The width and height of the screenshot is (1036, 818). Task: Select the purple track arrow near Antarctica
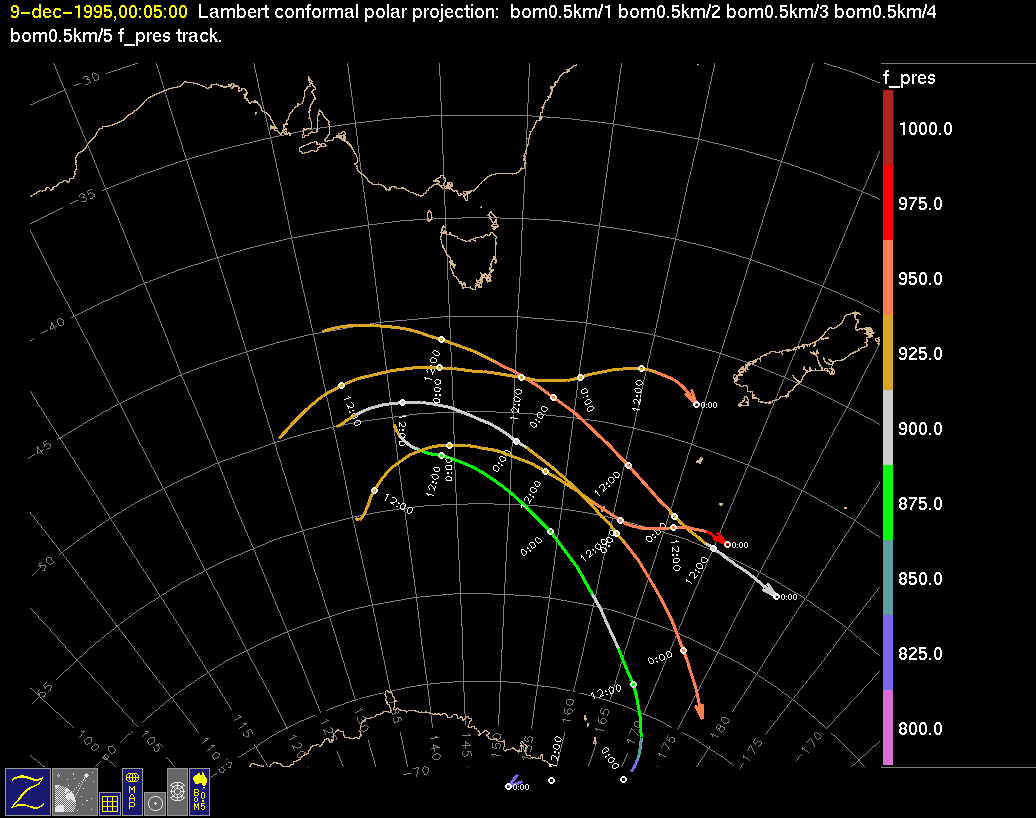(x=514, y=780)
